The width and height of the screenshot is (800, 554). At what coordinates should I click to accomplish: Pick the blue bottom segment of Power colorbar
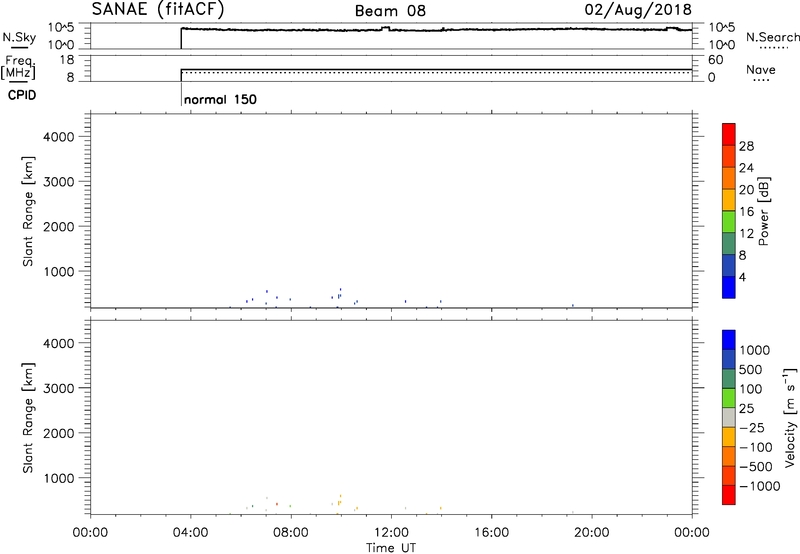729,287
